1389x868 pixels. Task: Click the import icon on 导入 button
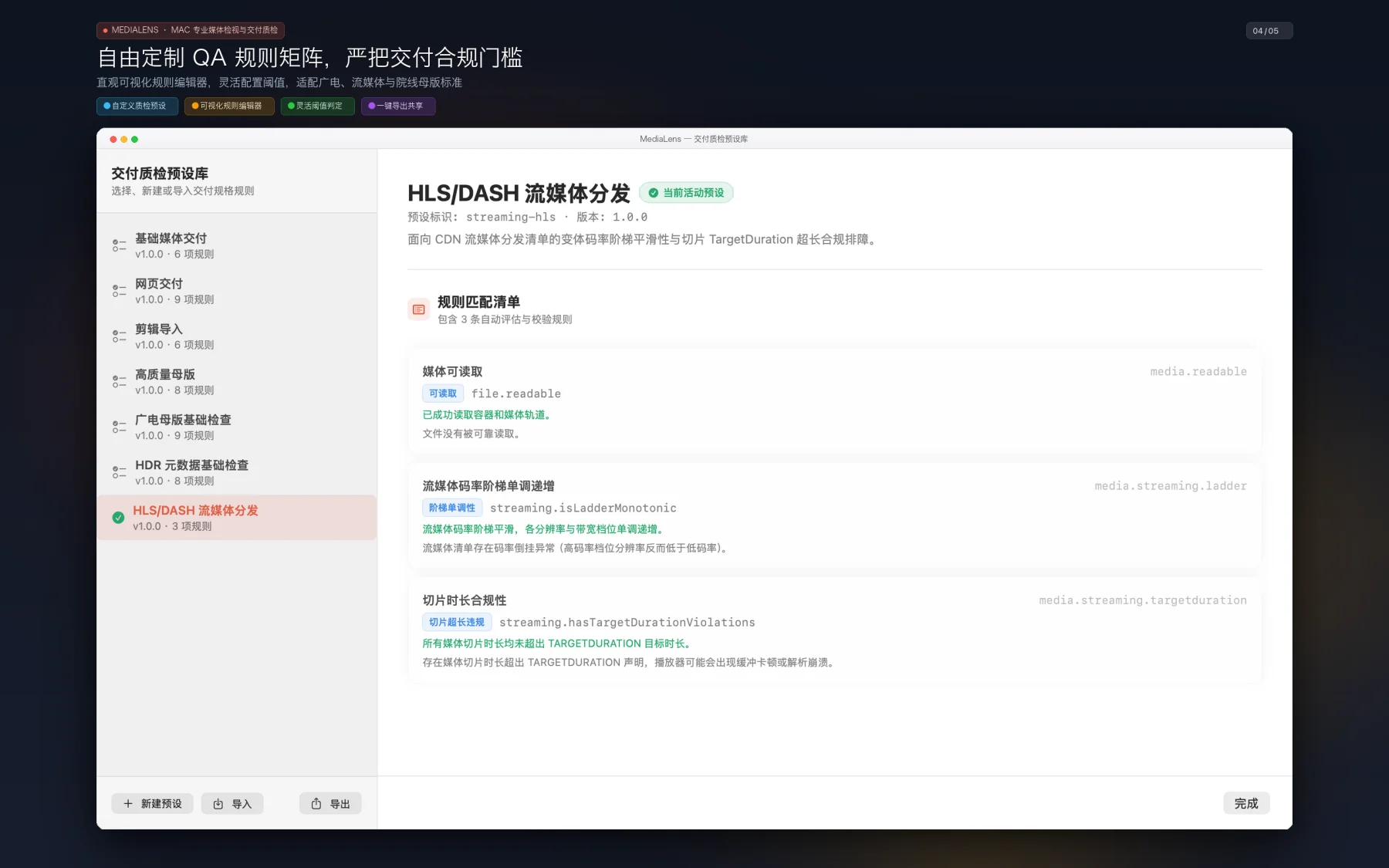click(x=218, y=804)
